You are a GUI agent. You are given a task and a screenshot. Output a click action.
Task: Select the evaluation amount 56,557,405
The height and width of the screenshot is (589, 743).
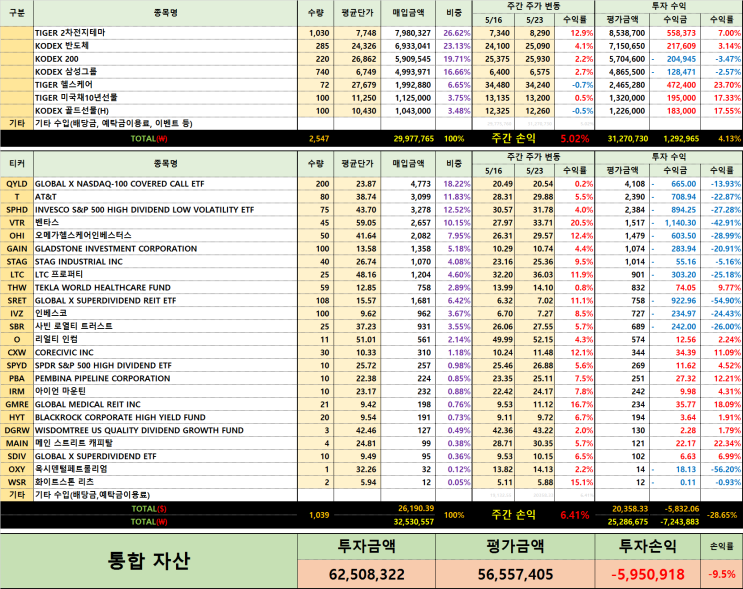[x=515, y=574]
